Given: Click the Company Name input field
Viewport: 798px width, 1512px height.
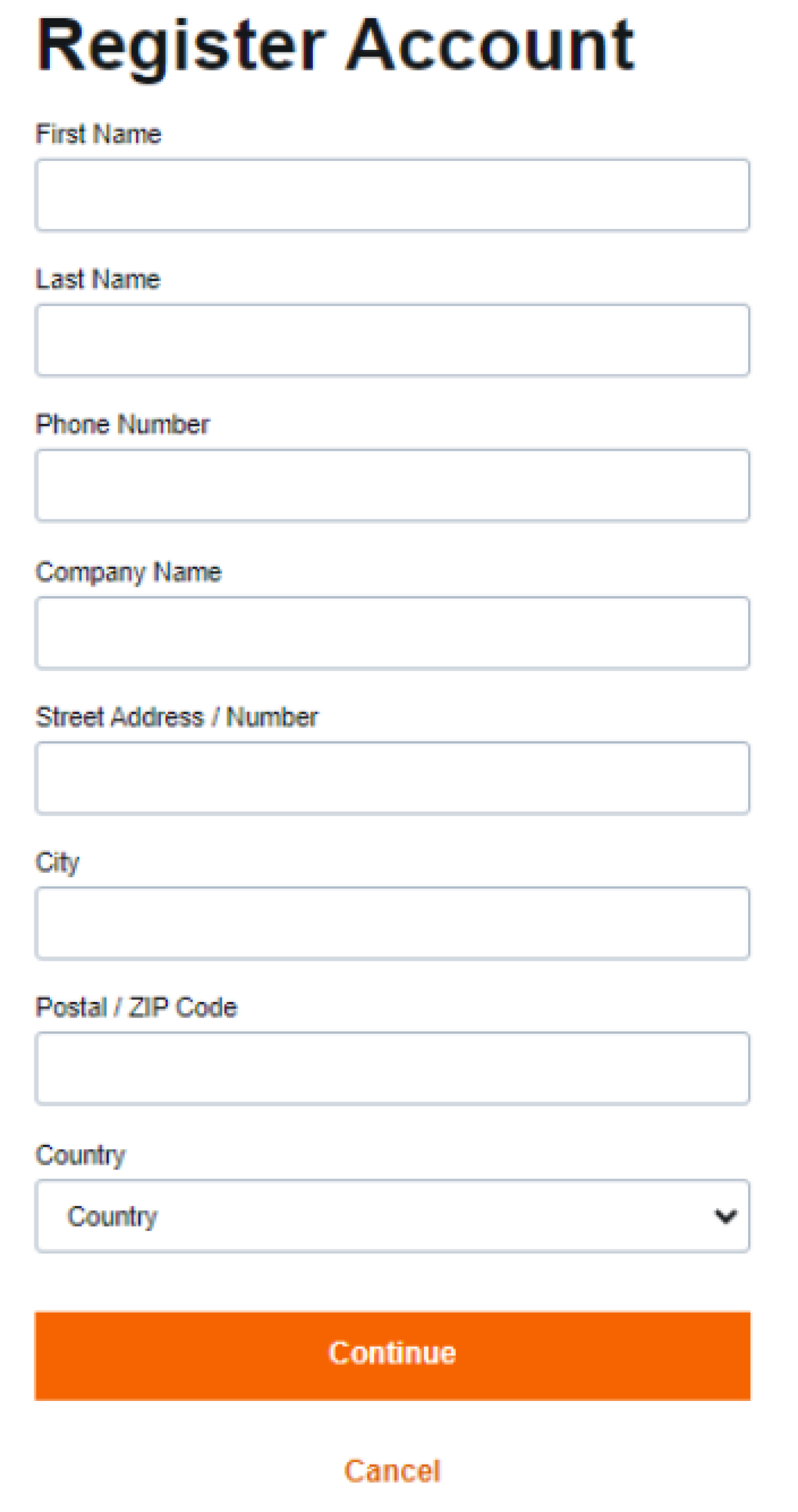Looking at the screenshot, I should (x=392, y=633).
